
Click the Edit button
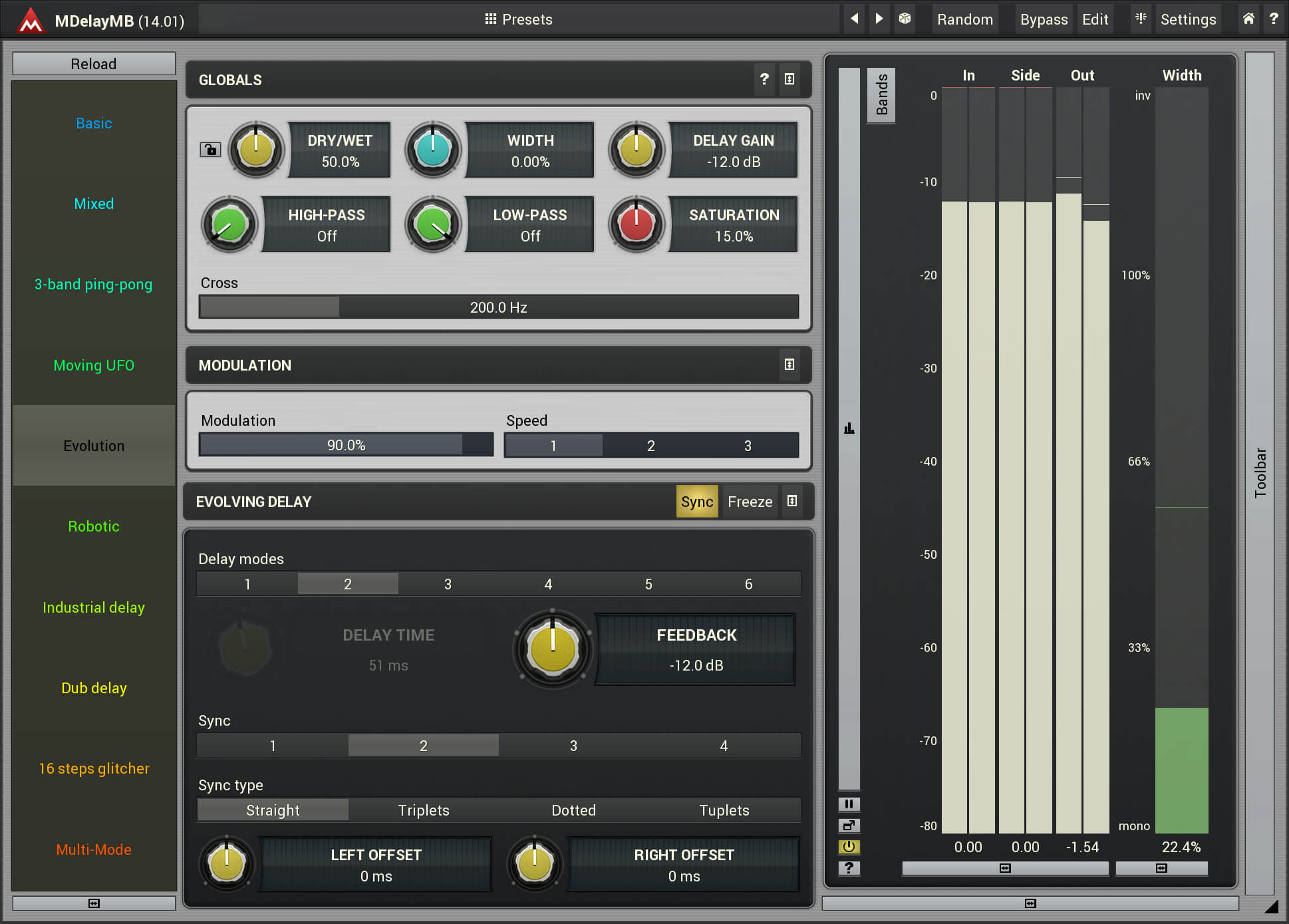point(1095,19)
